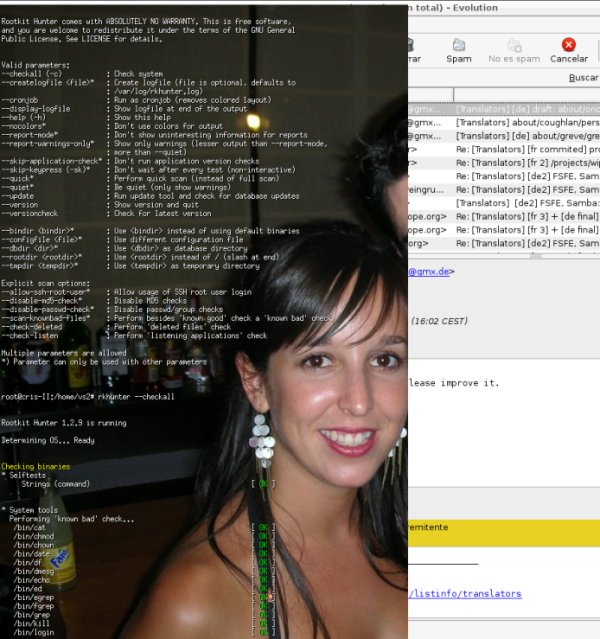Open the 'about/coughlan' Translators message
Image resolution: width=600 pixels, height=639 pixels.
pyautogui.click(x=526, y=121)
